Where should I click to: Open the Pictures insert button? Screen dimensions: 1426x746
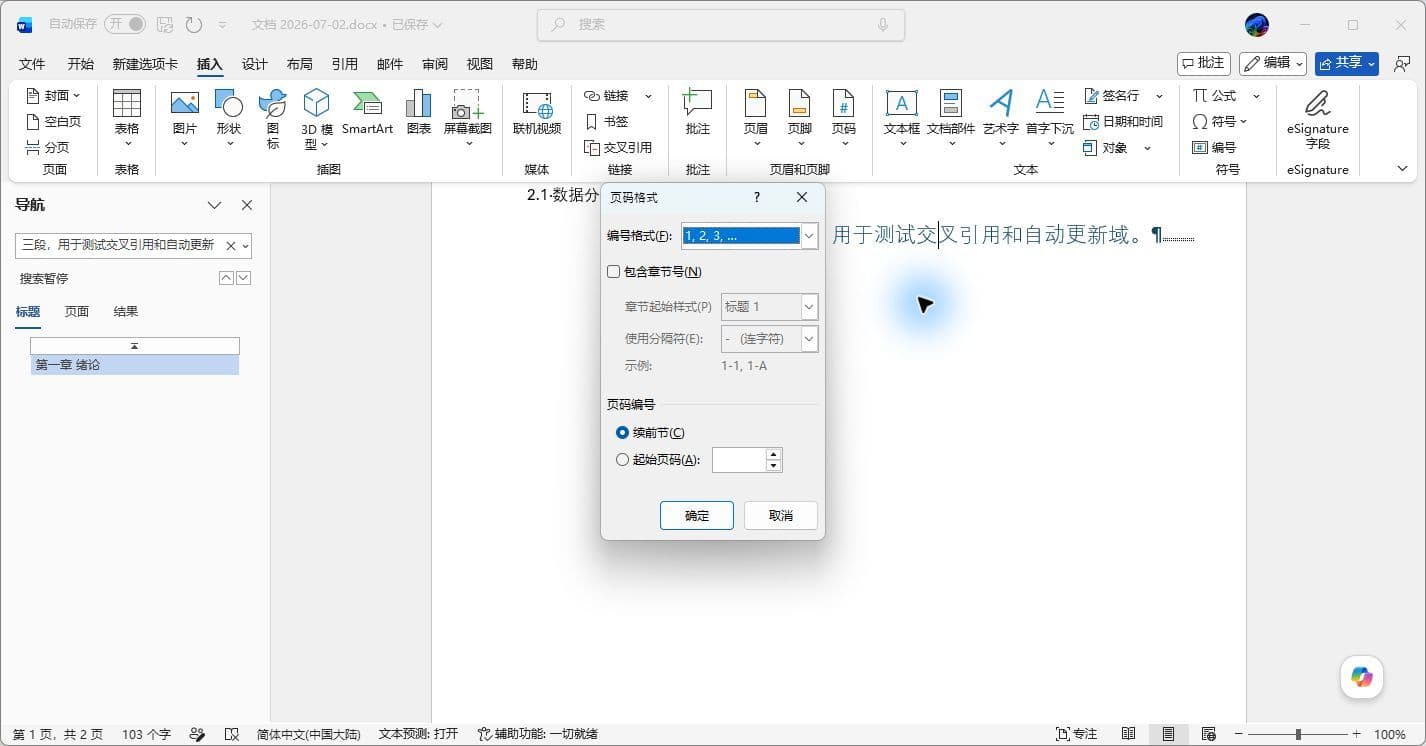pos(185,118)
